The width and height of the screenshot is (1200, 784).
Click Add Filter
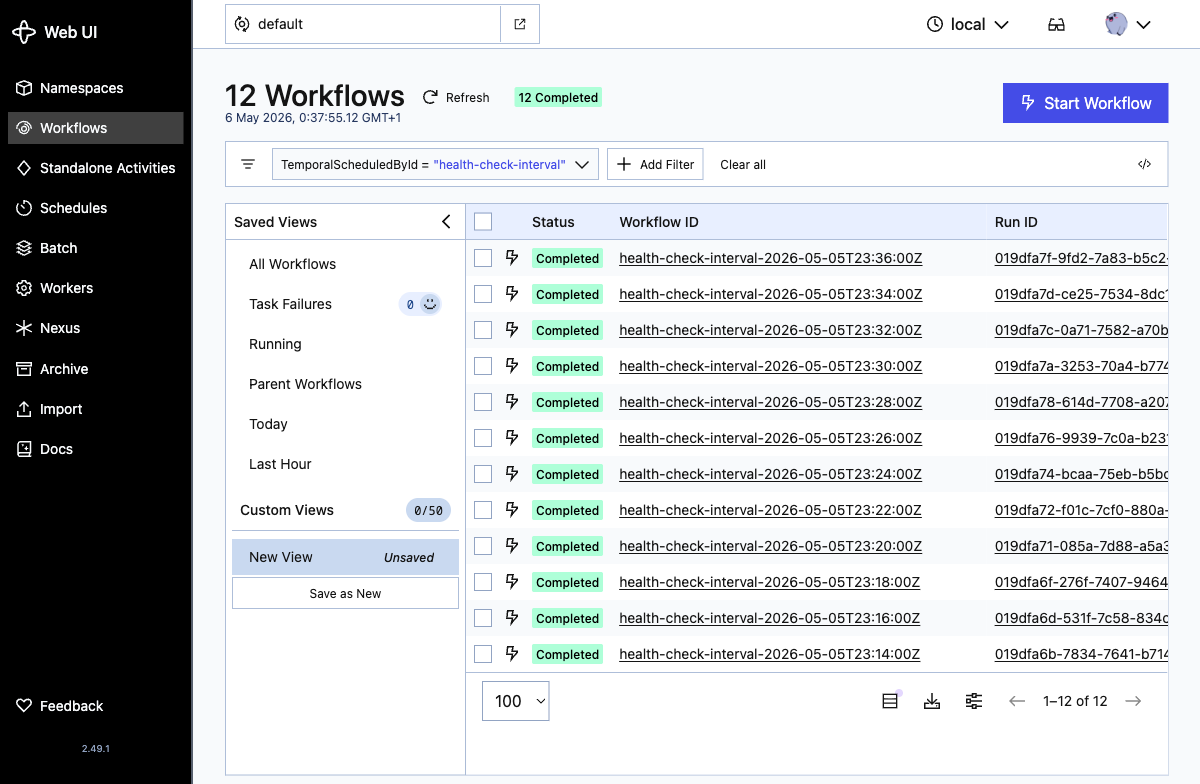pyautogui.click(x=655, y=164)
